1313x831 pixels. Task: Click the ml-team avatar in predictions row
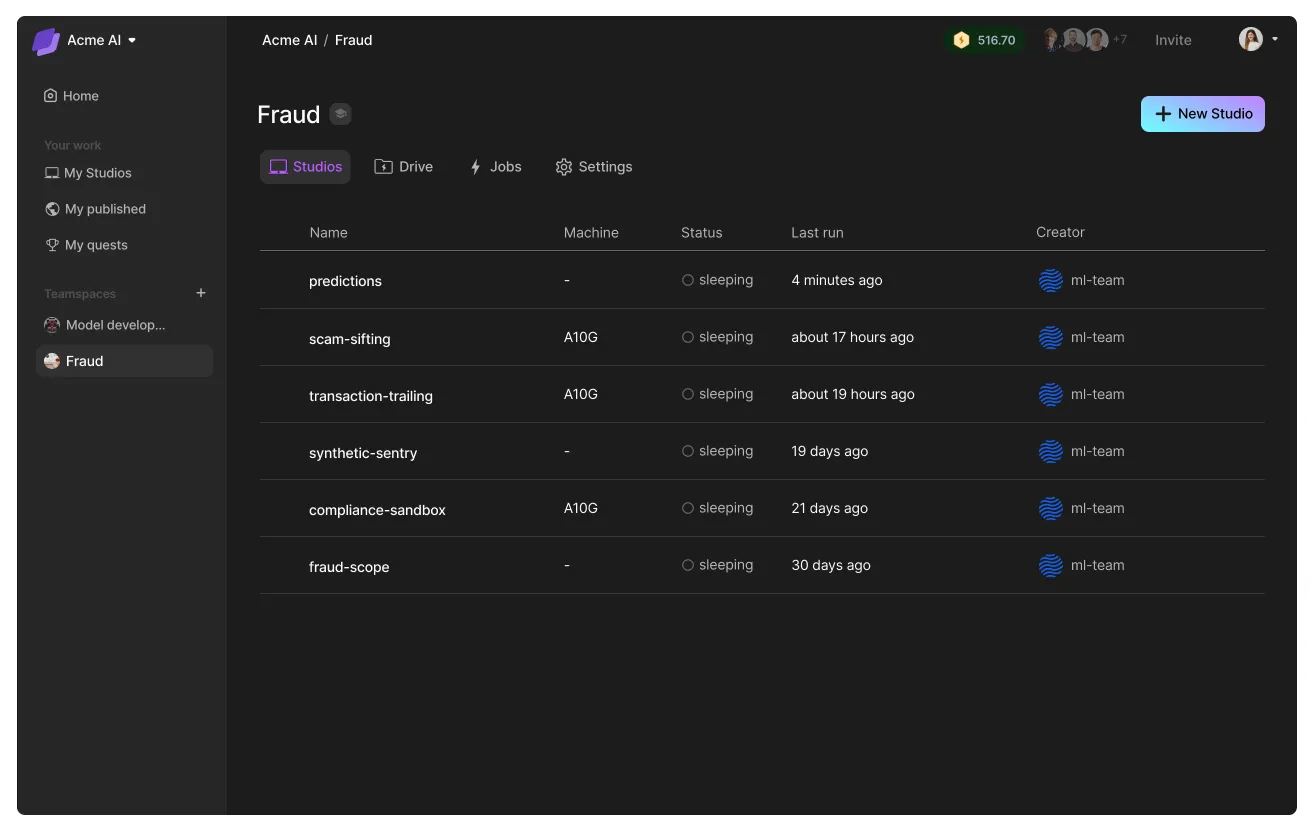coord(1050,280)
